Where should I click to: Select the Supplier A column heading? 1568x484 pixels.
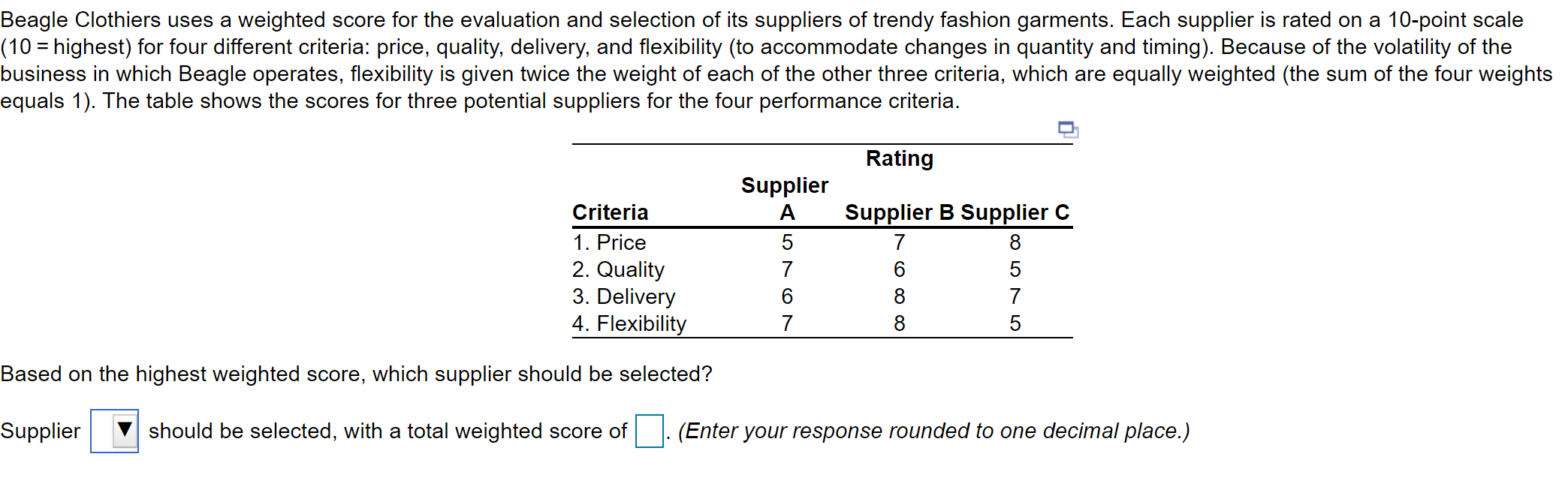[x=785, y=199]
